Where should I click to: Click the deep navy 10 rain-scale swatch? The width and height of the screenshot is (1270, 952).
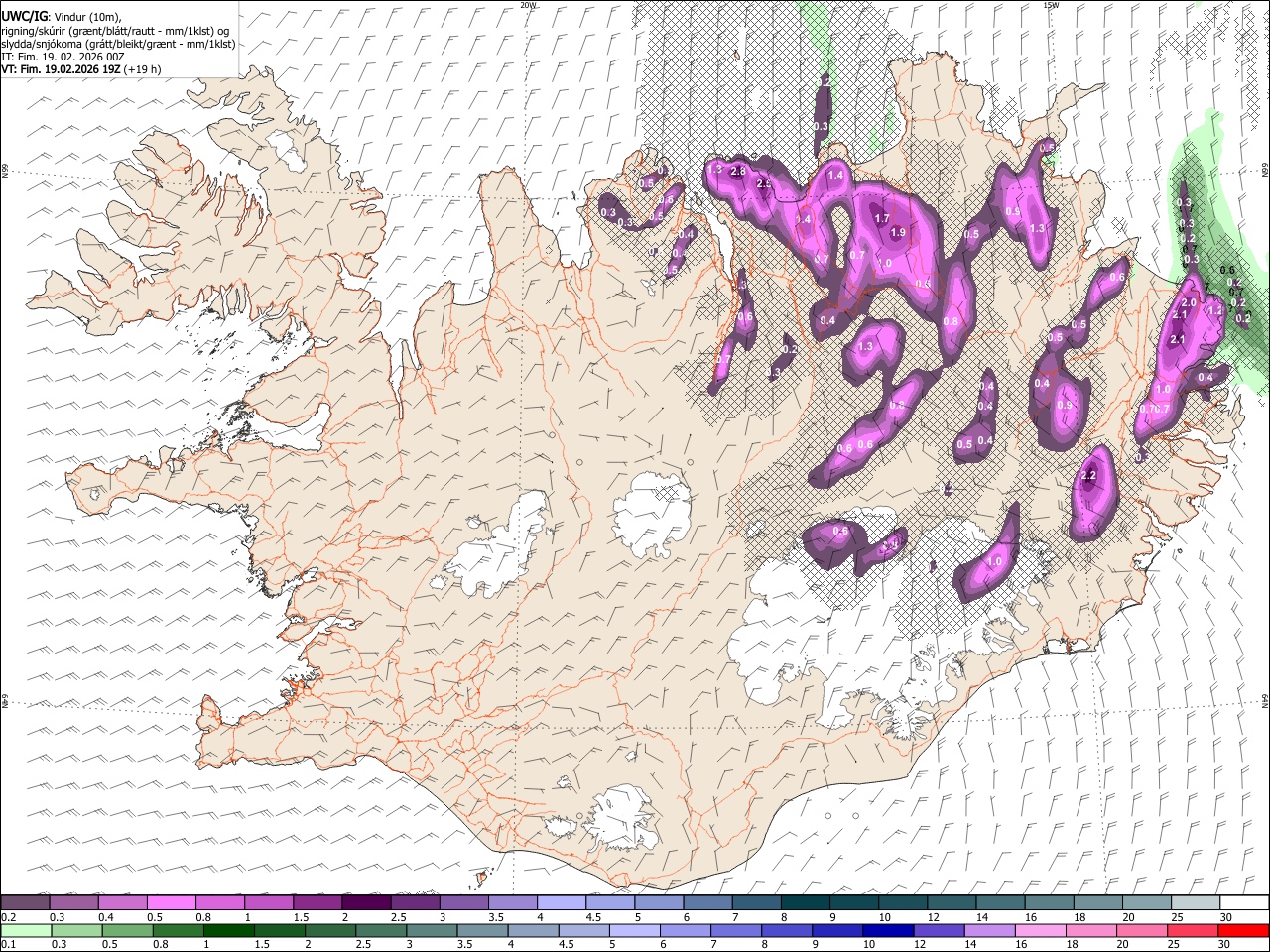(x=888, y=930)
